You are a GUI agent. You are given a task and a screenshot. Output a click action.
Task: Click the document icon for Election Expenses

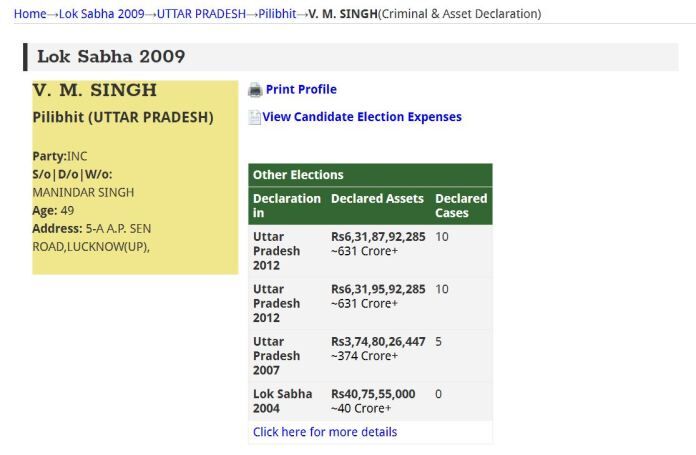[x=255, y=117]
